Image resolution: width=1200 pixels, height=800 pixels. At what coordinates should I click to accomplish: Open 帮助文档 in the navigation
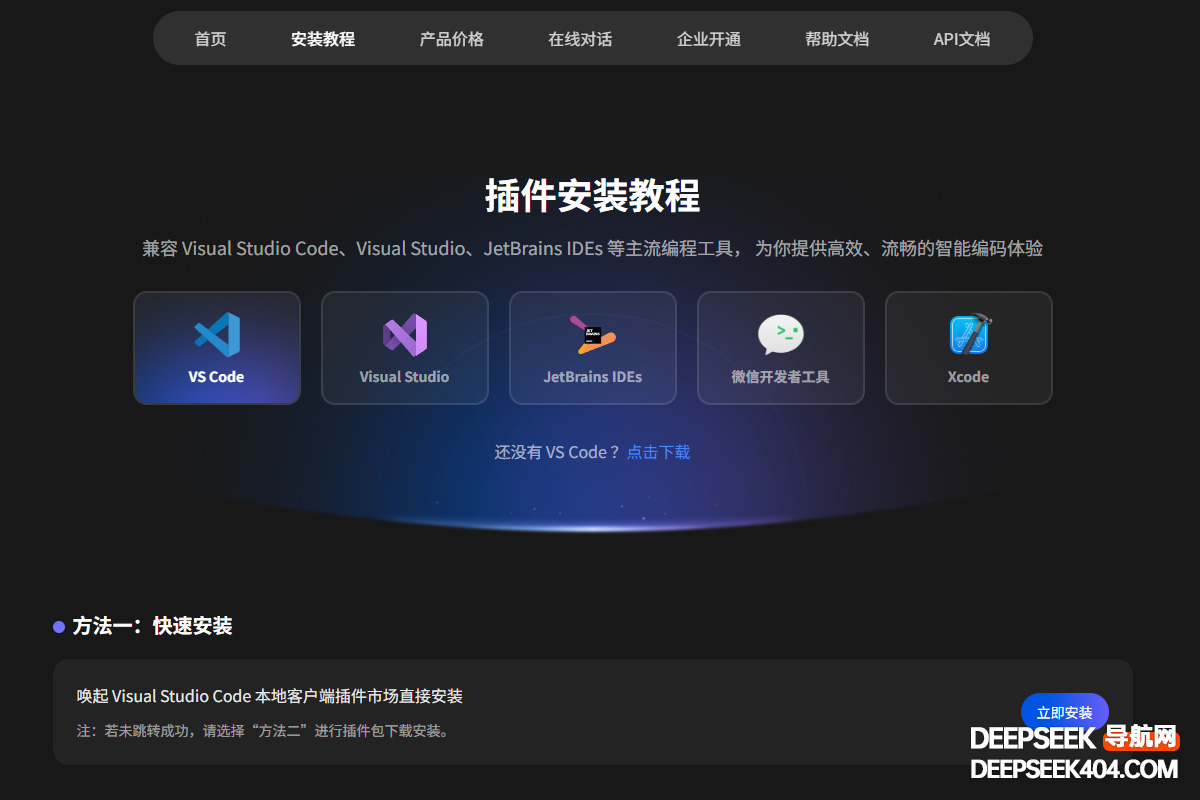coord(837,39)
